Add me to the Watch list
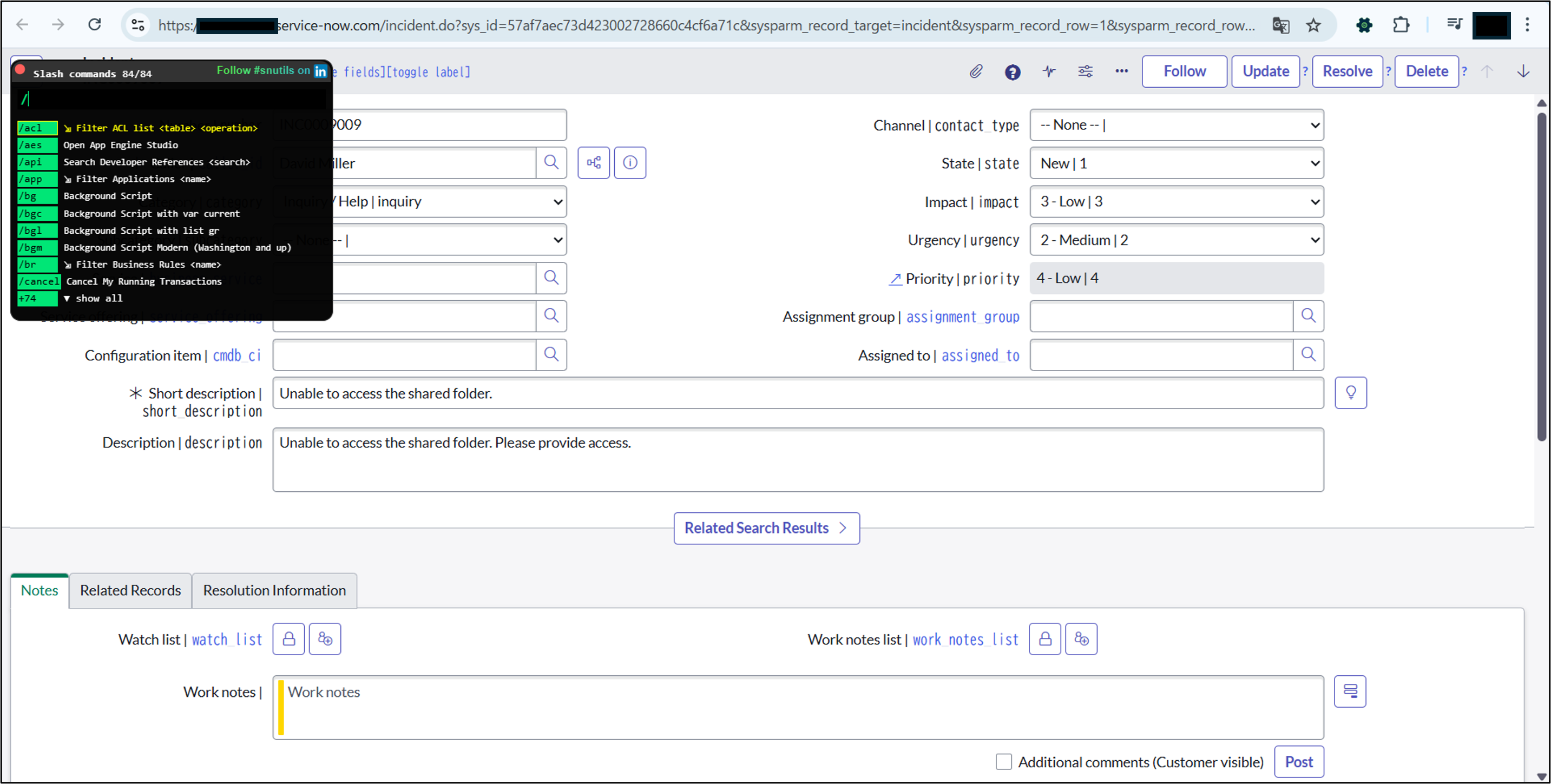1551x784 pixels. coord(325,639)
